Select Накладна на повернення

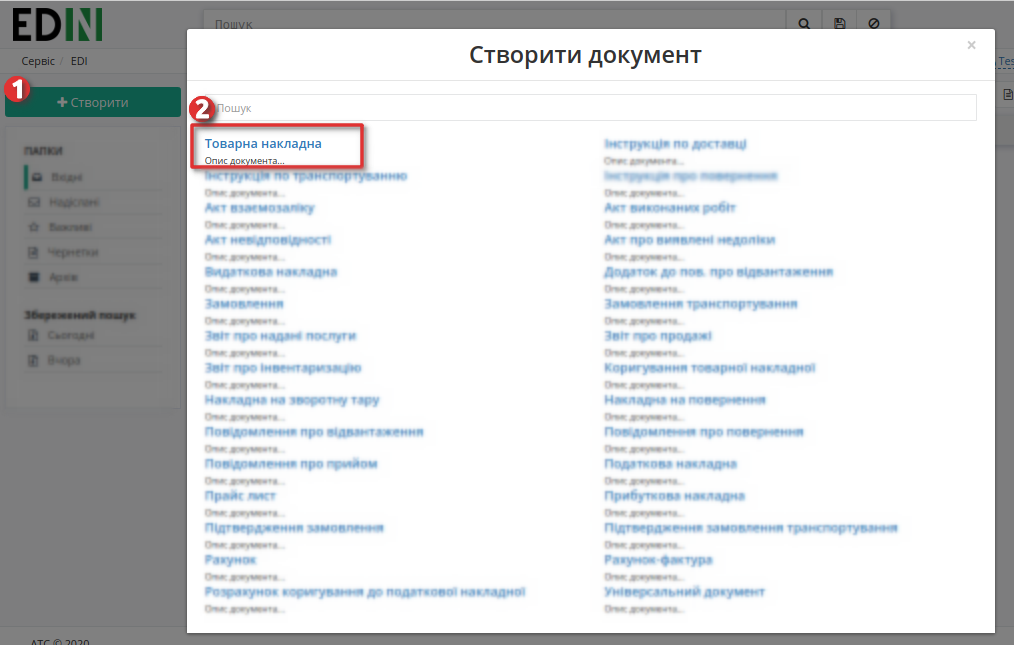[x=685, y=400]
